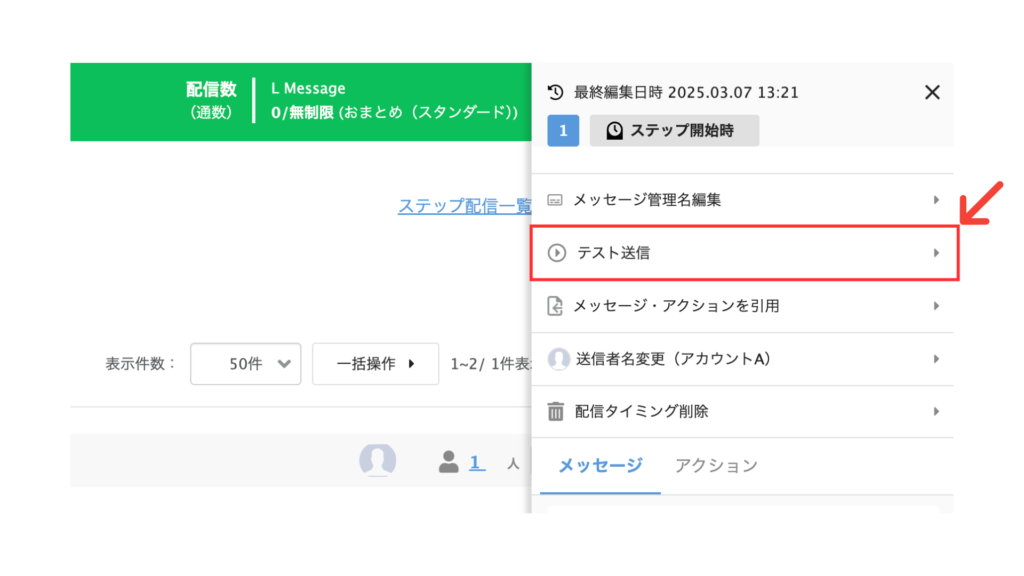Open the 50件 display count dropdown
The width and height of the screenshot is (1024, 576).
(x=246, y=364)
